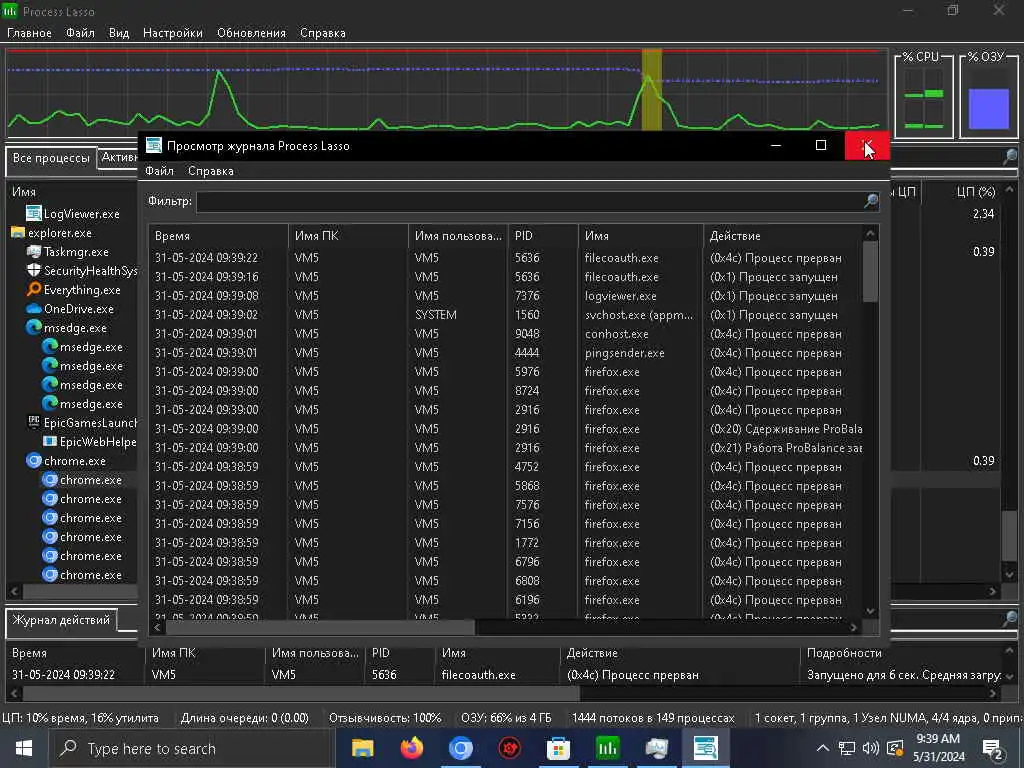
Task: Click the actions log search magnifier icon
Action: 1010,618
